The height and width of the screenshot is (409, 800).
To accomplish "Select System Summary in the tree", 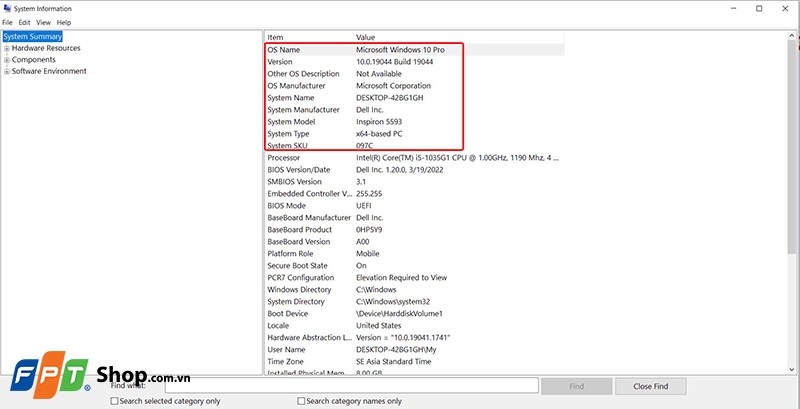I will [33, 36].
